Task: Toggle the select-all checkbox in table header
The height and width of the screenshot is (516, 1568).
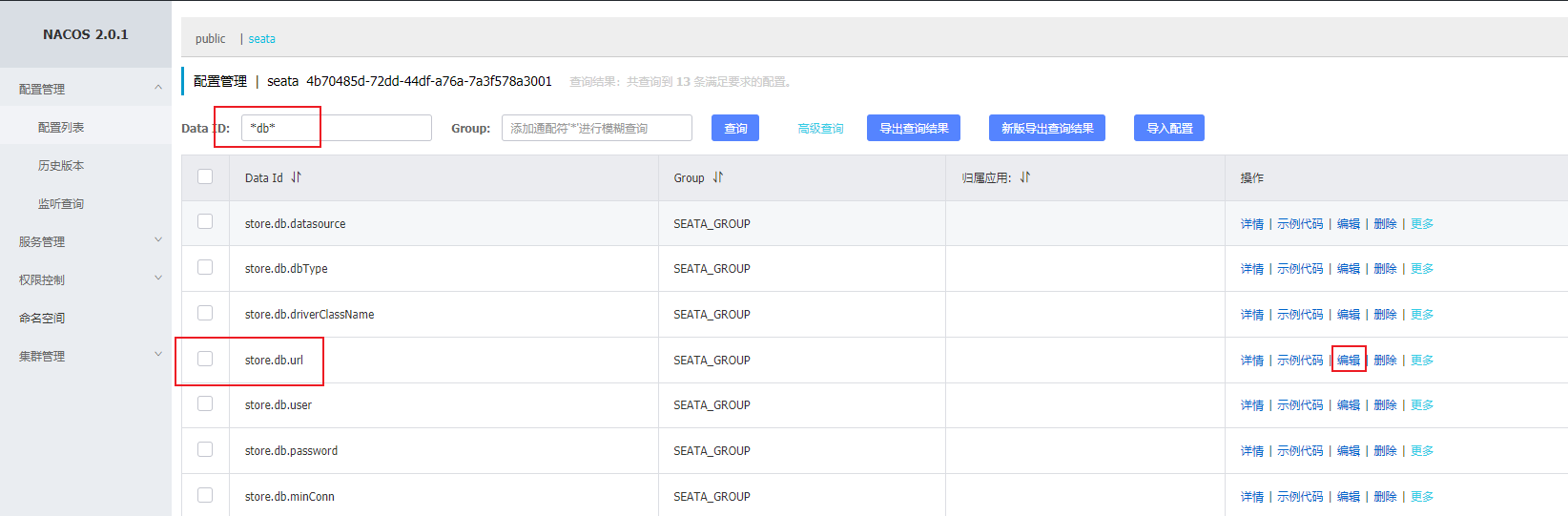Action: pyautogui.click(x=205, y=176)
